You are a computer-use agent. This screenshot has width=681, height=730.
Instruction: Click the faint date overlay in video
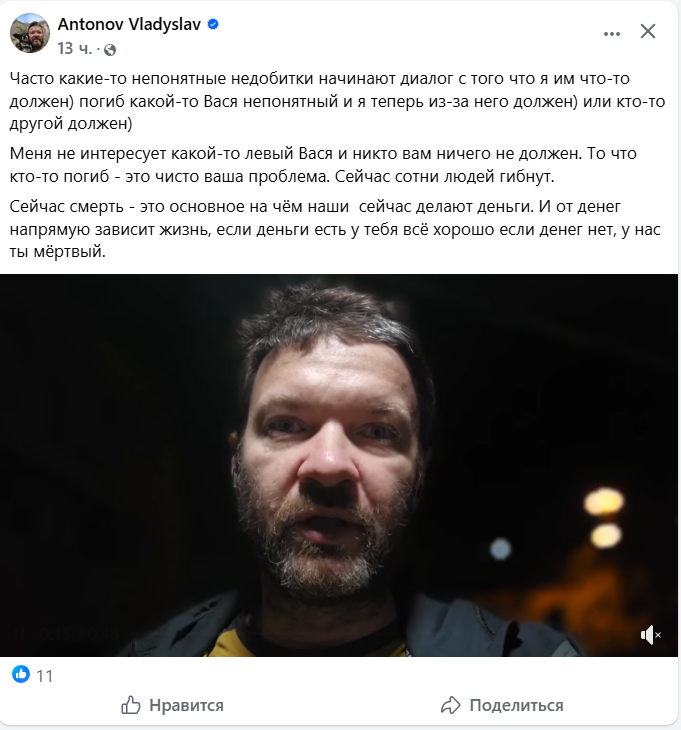[x=65, y=634]
